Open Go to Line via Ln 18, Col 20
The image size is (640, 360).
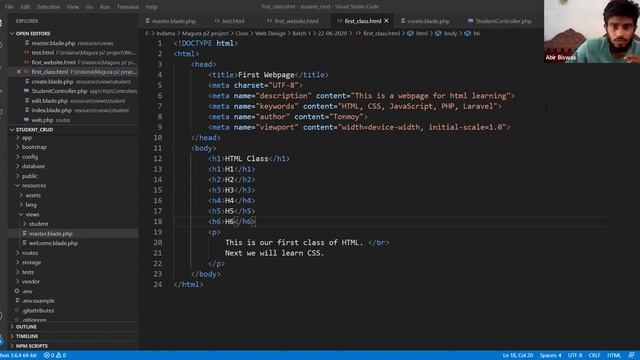click(518, 356)
